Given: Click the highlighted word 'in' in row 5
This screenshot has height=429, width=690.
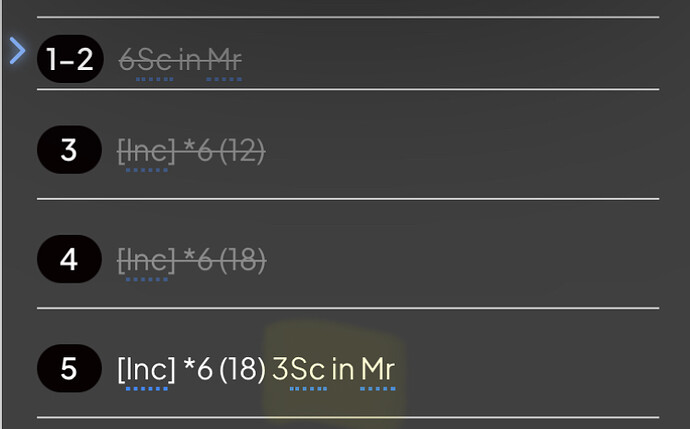Looking at the screenshot, I should (343, 369).
